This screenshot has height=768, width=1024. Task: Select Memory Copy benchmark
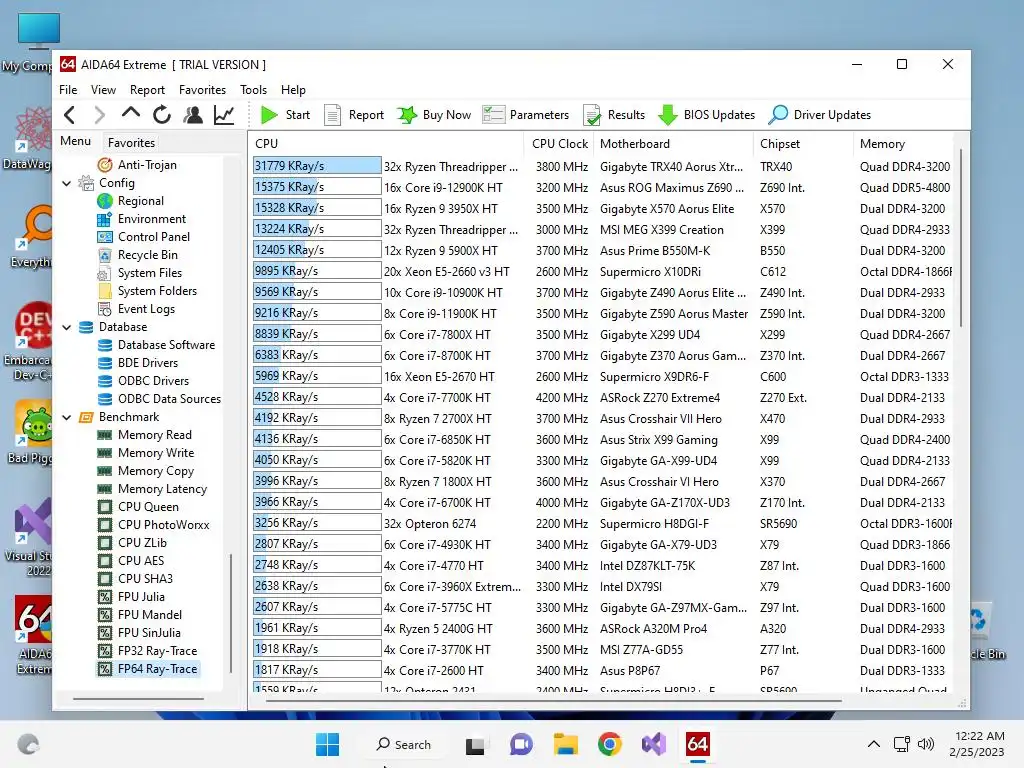point(146,471)
